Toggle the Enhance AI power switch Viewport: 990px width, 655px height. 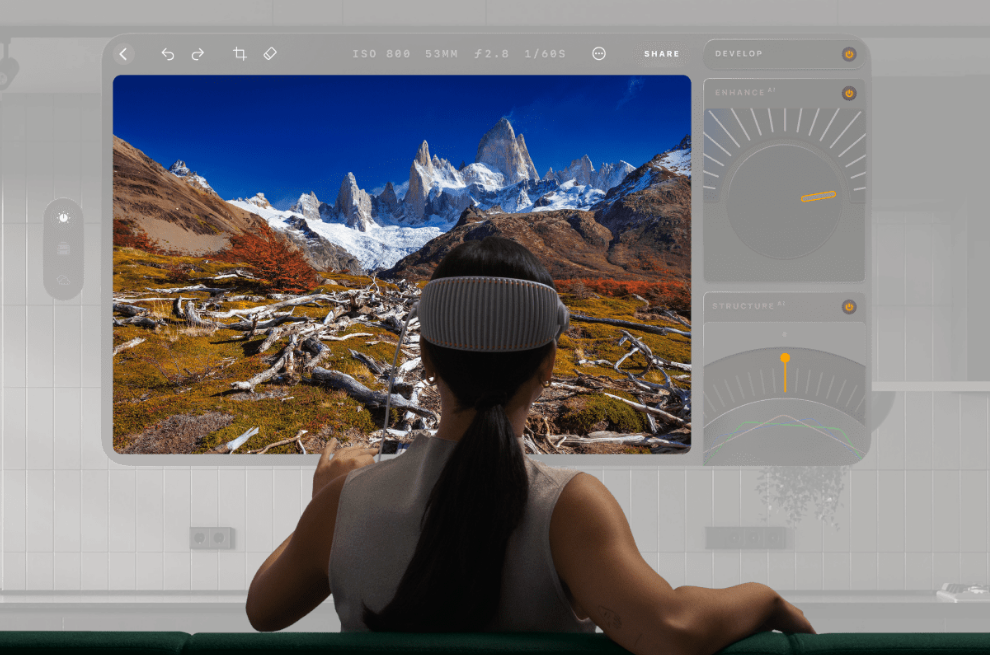[x=848, y=93]
